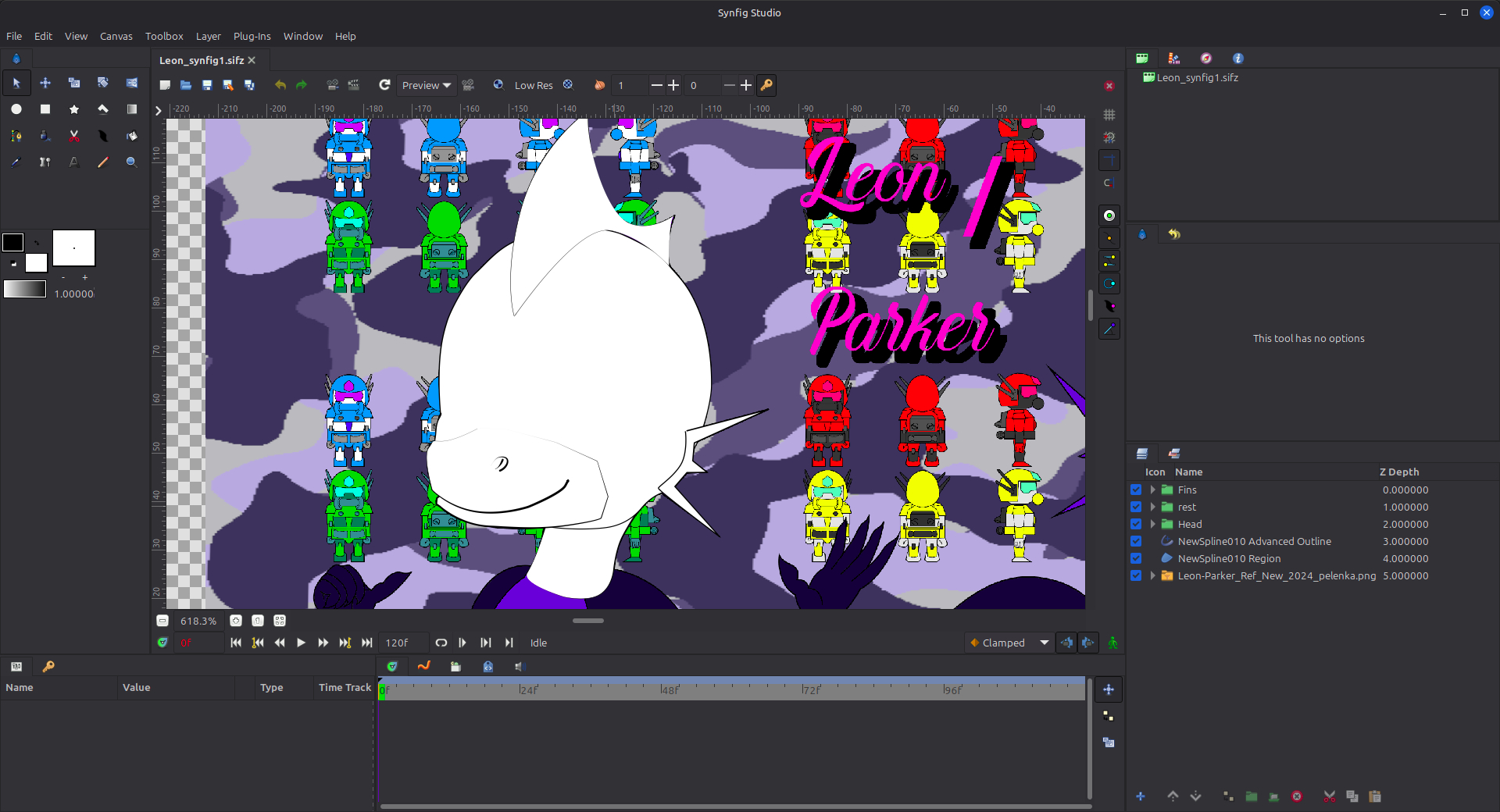This screenshot has width=1500, height=812.
Task: Hide the Fins layer via checkbox
Action: tap(1136, 490)
